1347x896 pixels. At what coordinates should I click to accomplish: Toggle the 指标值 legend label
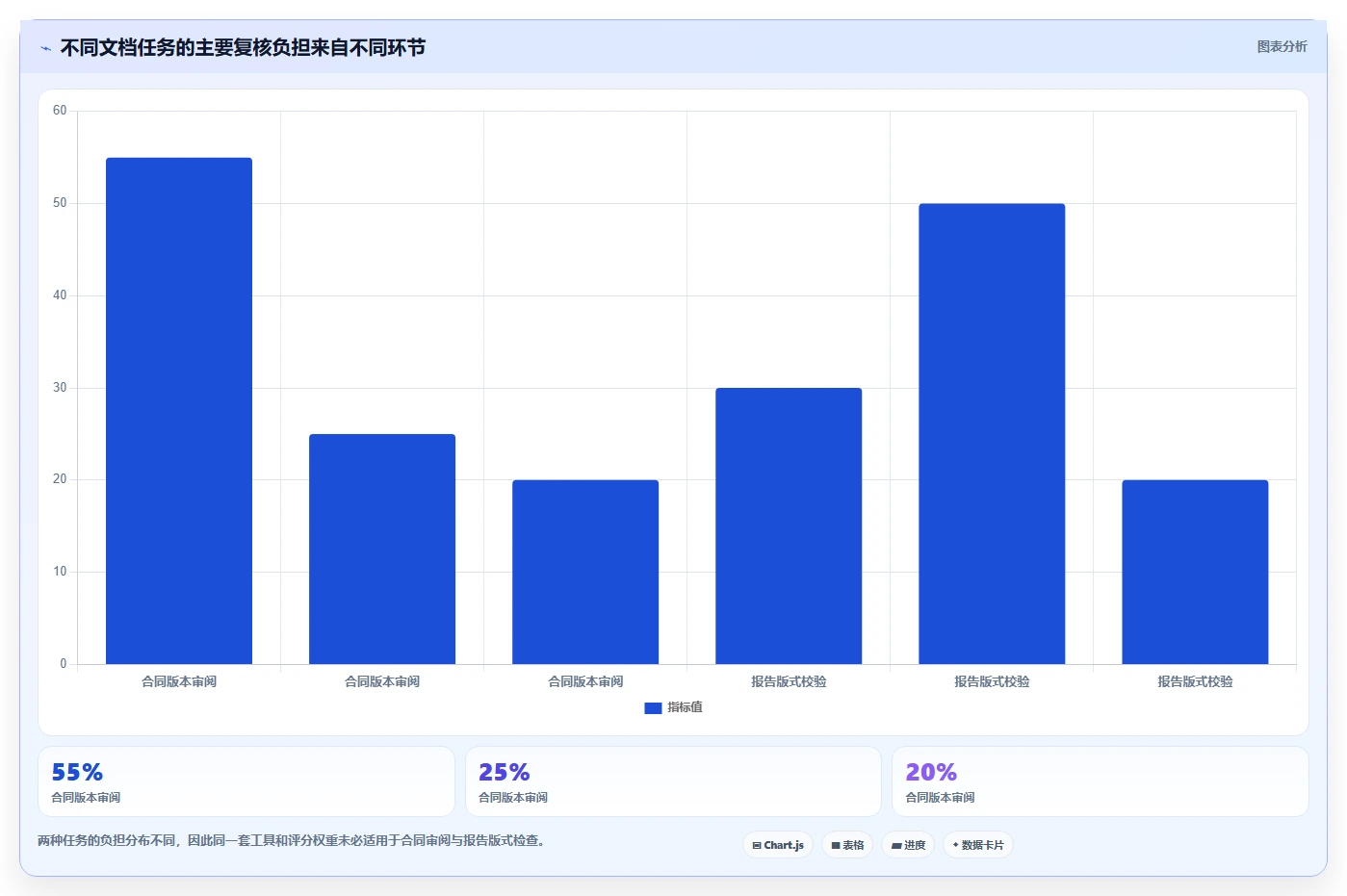pos(685,707)
